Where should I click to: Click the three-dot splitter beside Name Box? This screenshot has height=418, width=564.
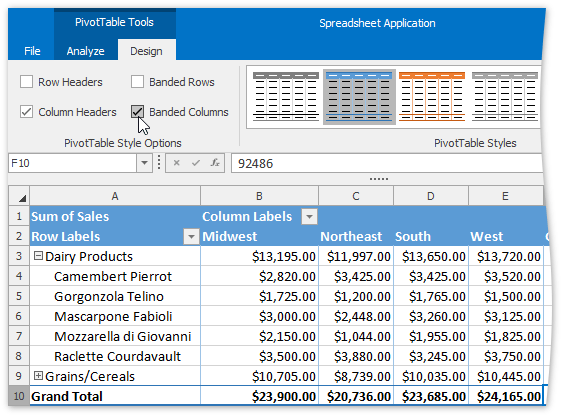click(x=159, y=163)
